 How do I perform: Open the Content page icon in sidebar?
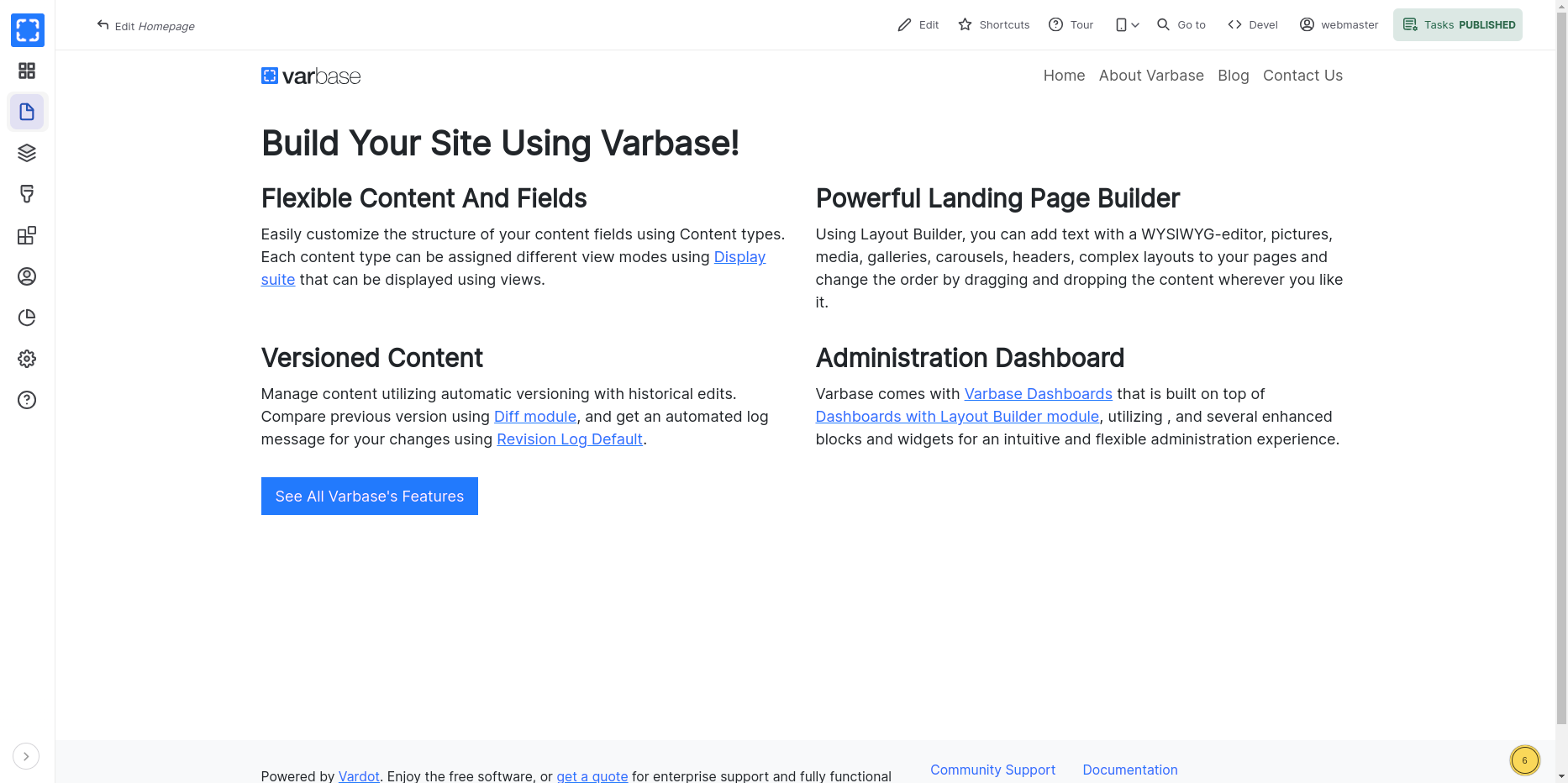tap(27, 112)
